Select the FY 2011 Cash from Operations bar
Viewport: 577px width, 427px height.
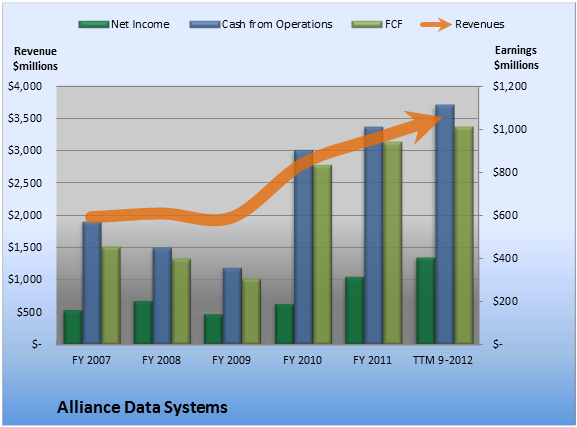374,236
